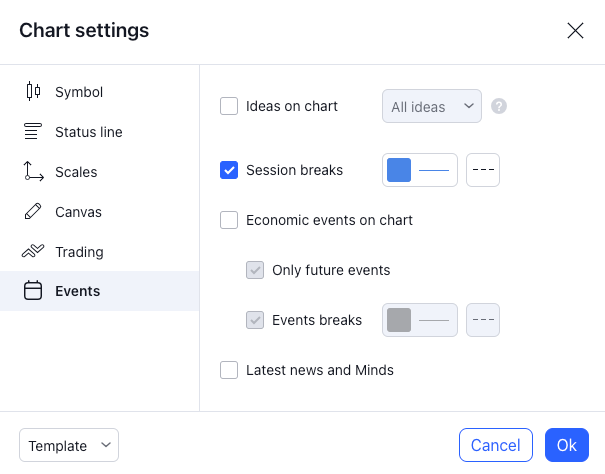Click the Canvas pencil icon

coord(33,212)
